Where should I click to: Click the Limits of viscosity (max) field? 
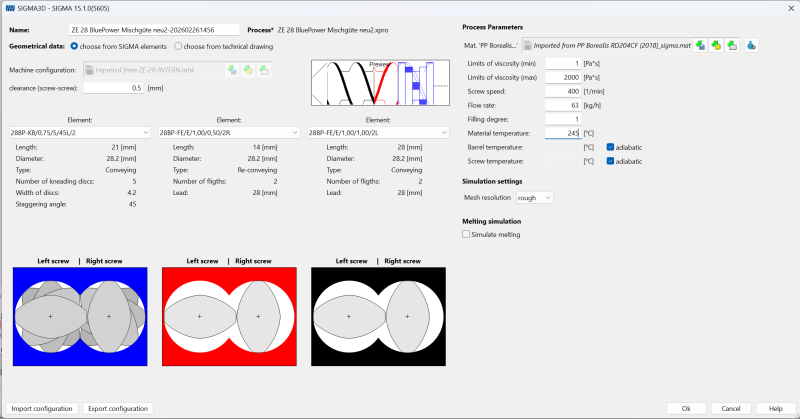pos(563,77)
